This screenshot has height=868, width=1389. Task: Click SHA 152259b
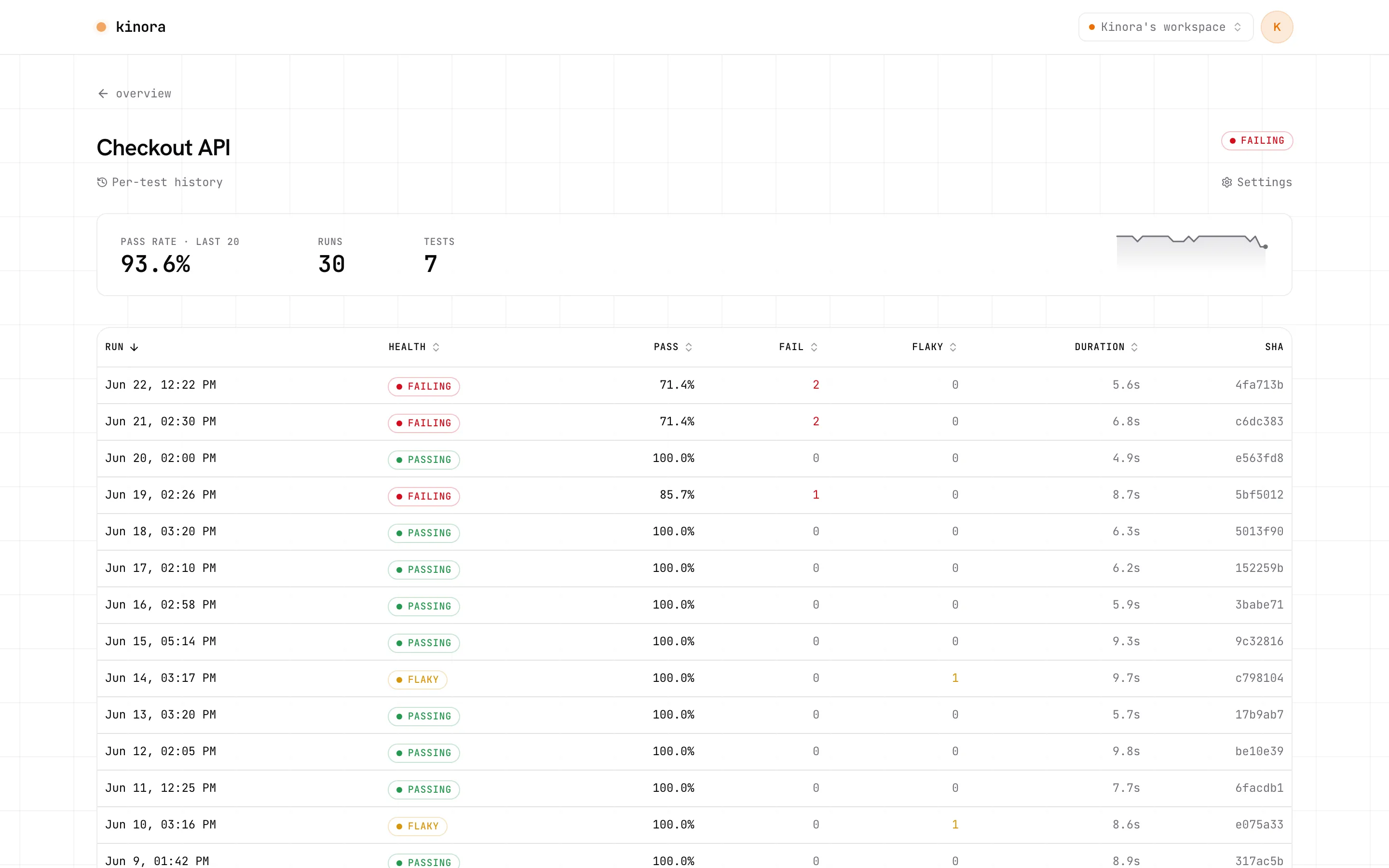(x=1259, y=569)
